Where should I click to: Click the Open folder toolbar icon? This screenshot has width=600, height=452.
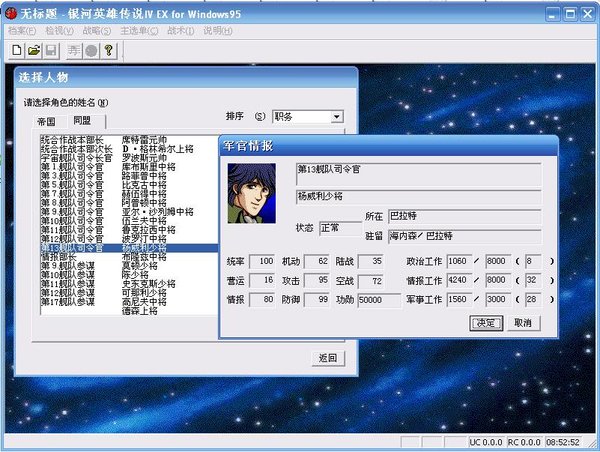tap(34, 51)
